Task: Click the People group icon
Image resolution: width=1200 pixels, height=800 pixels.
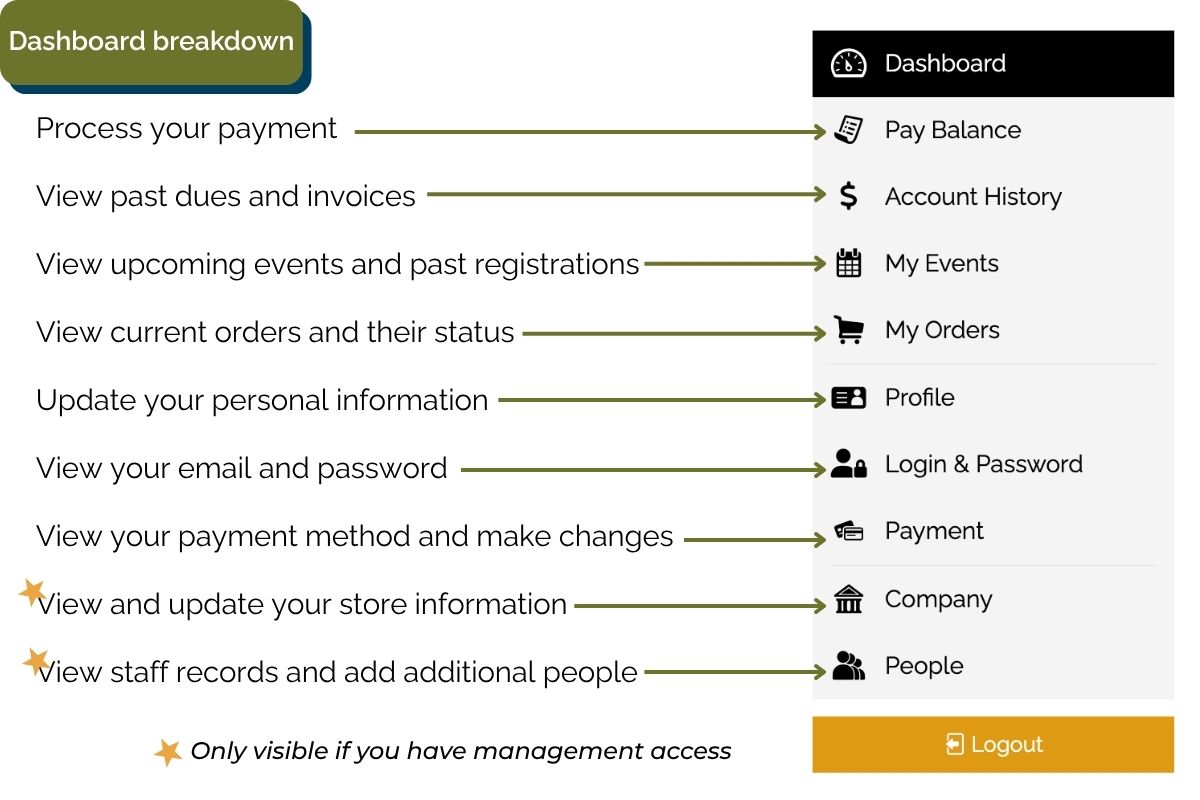Action: (848, 666)
